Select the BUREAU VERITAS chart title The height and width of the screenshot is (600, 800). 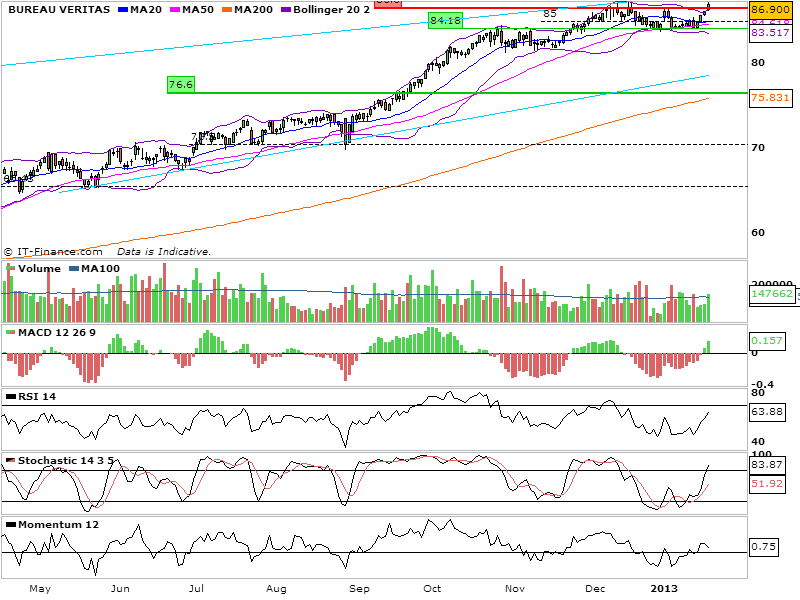59,10
